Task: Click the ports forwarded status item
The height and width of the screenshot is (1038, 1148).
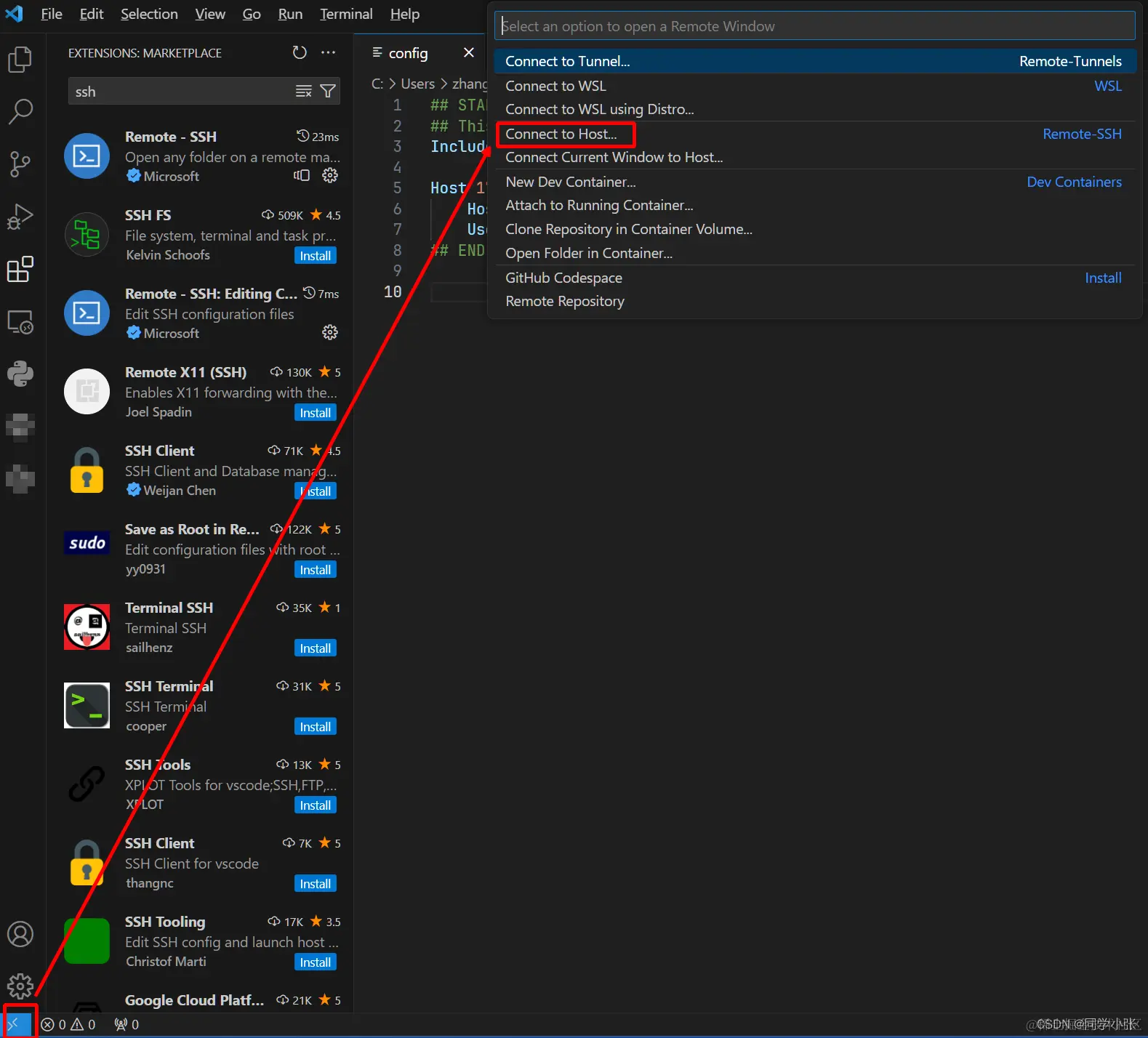Action: tap(127, 1024)
